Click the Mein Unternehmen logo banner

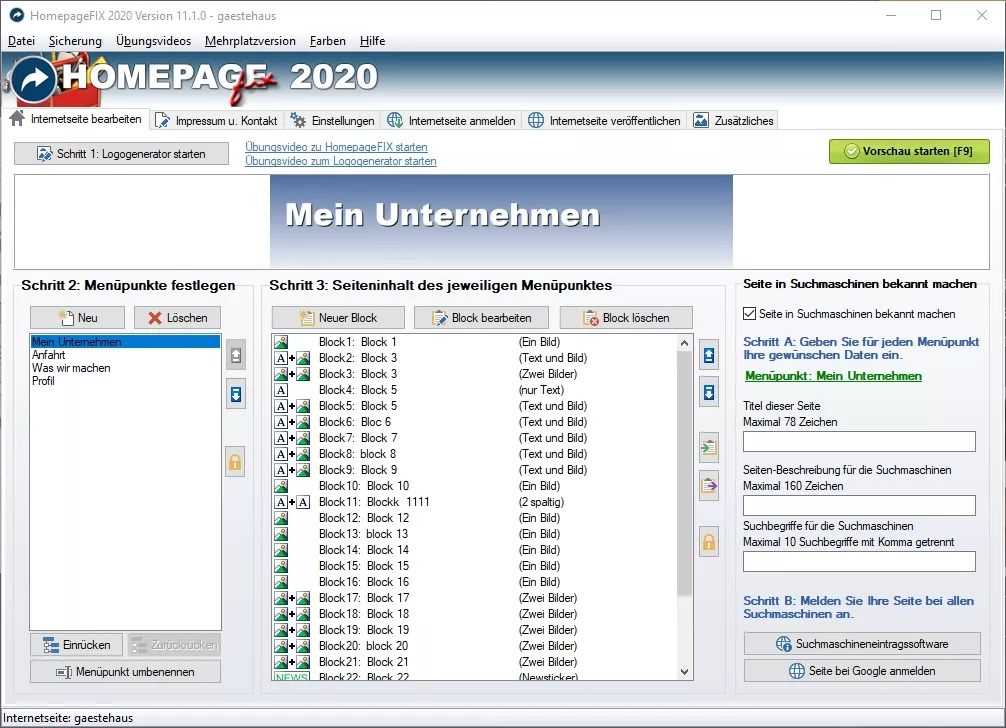click(501, 221)
